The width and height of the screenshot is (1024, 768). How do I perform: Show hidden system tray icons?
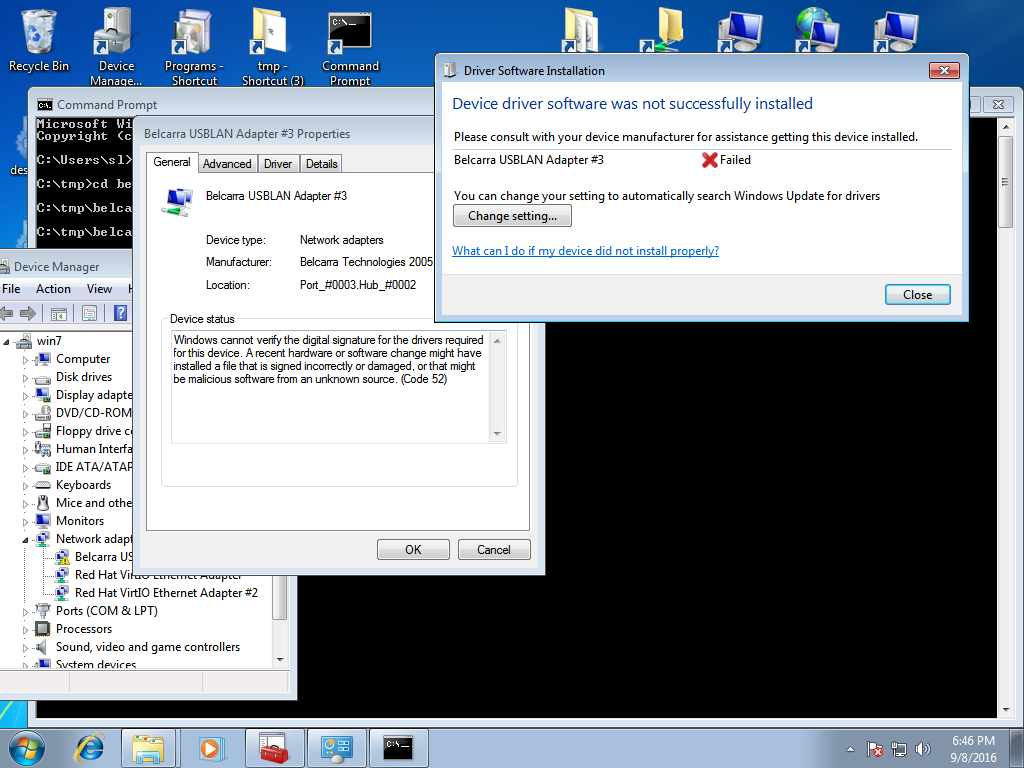click(x=850, y=749)
